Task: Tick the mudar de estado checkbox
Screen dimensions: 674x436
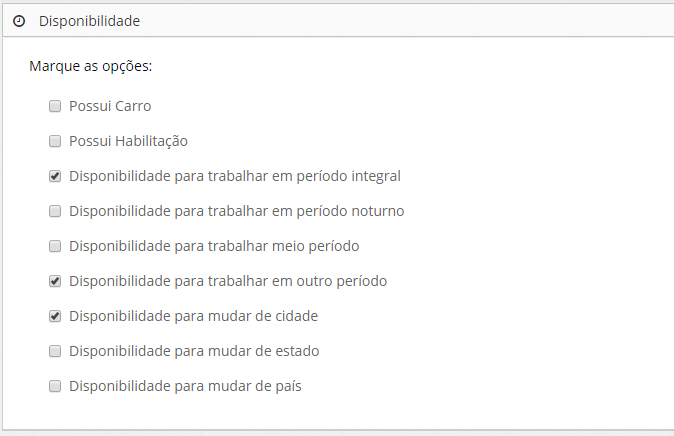Action: click(x=55, y=351)
